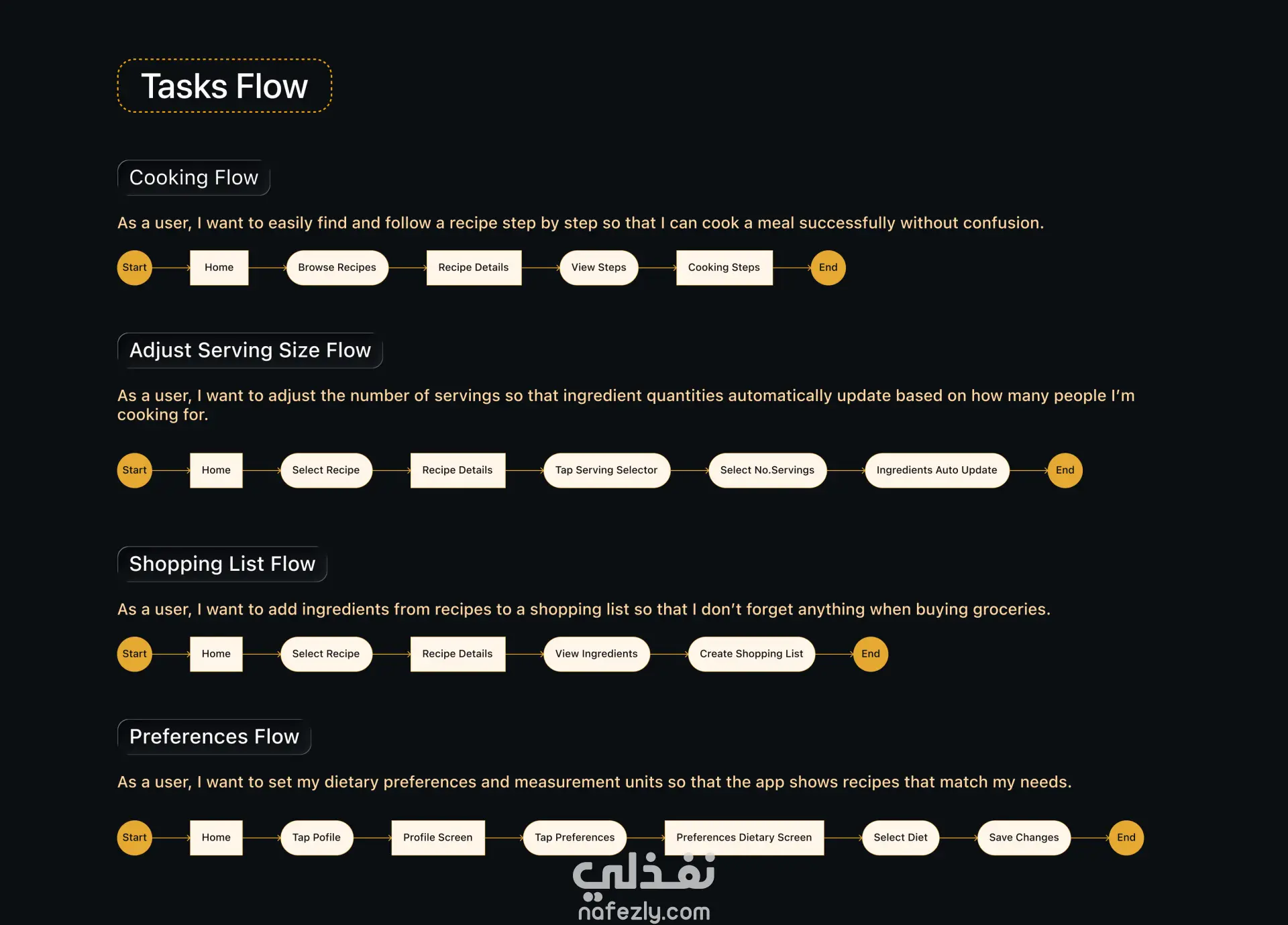1288x925 pixels.
Task: Select the Browse Recipes node
Action: [337, 268]
